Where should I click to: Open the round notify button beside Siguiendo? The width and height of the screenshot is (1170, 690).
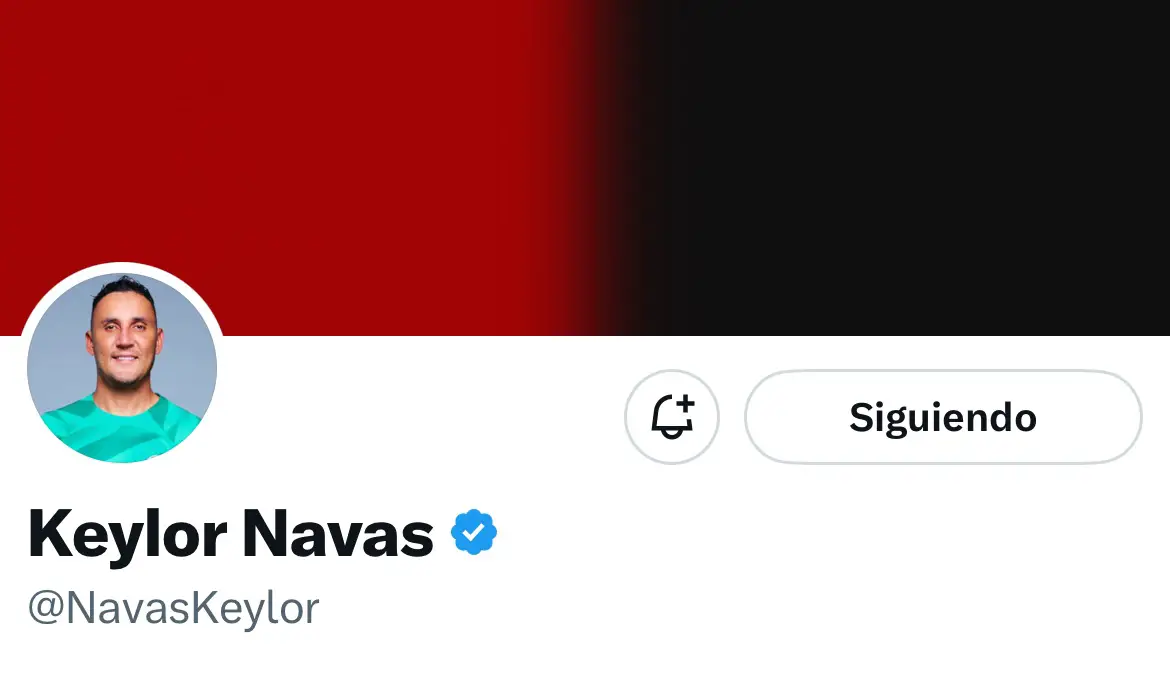[672, 417]
